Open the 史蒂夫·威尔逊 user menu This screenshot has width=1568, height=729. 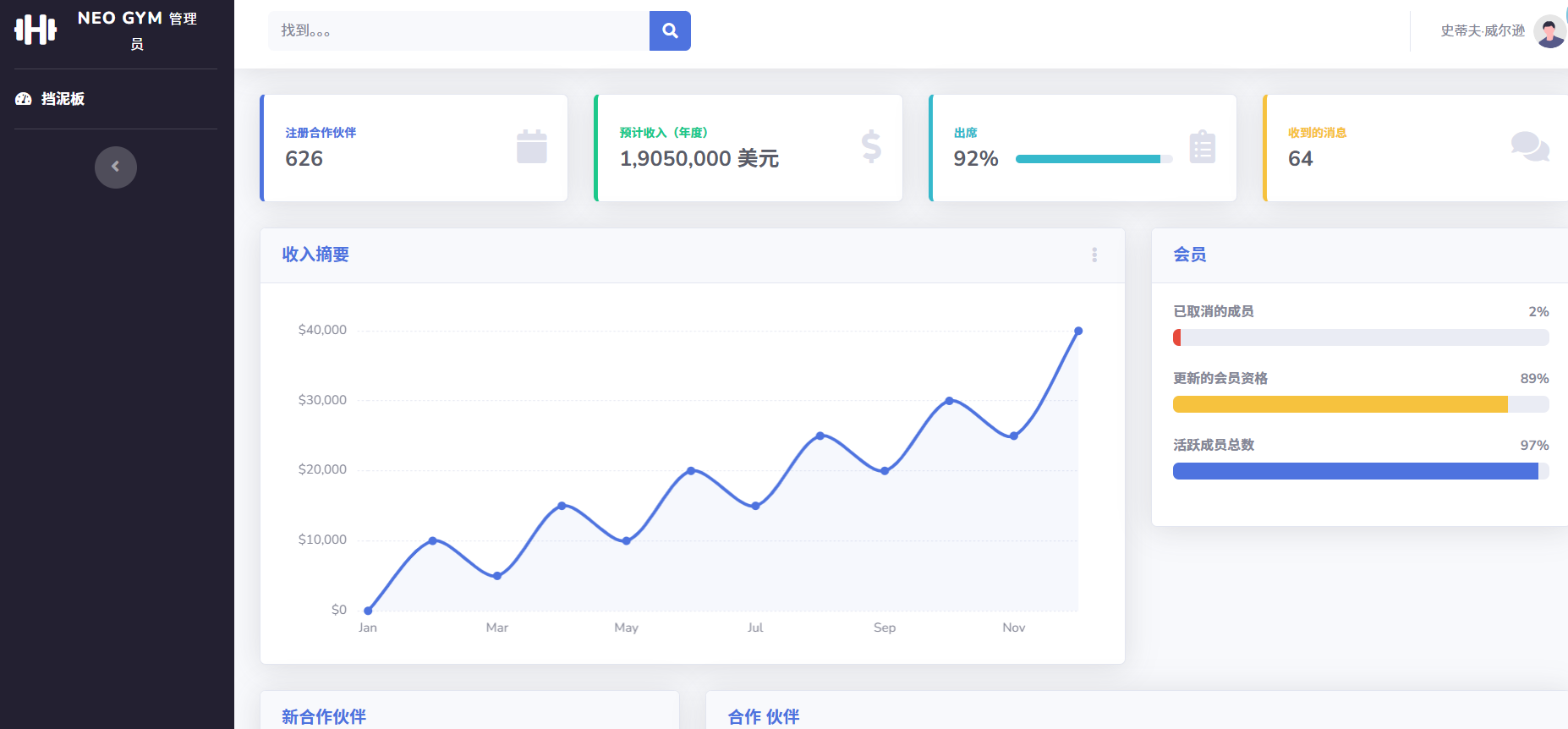click(x=1483, y=31)
